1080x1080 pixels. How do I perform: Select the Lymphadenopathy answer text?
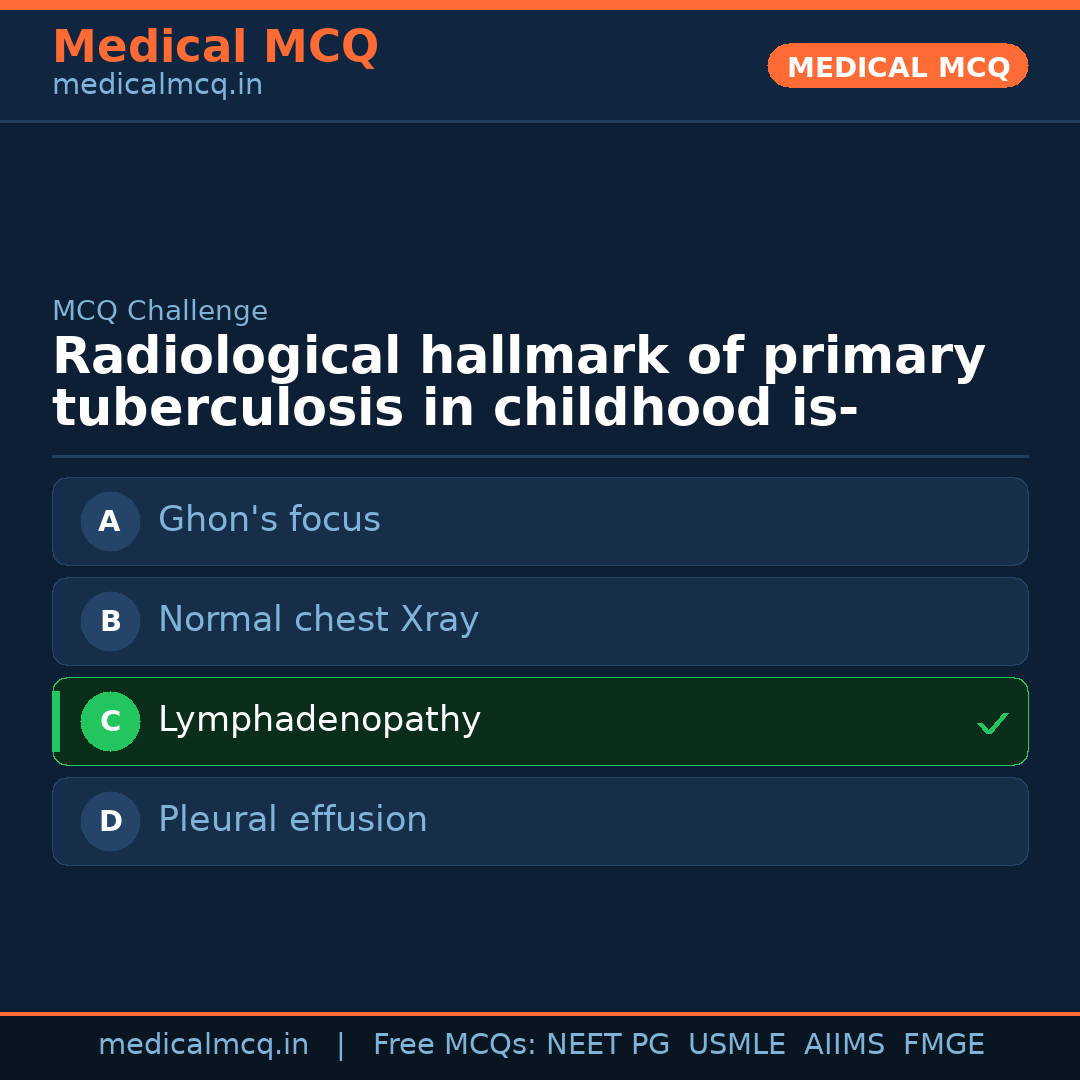[x=319, y=720]
